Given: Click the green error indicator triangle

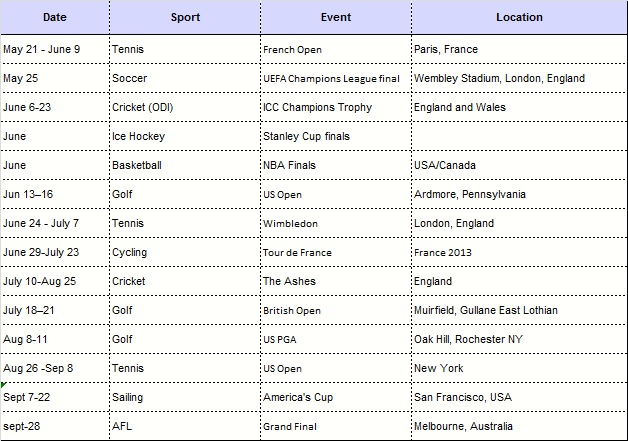Looking at the screenshot, I should [x=3, y=385].
